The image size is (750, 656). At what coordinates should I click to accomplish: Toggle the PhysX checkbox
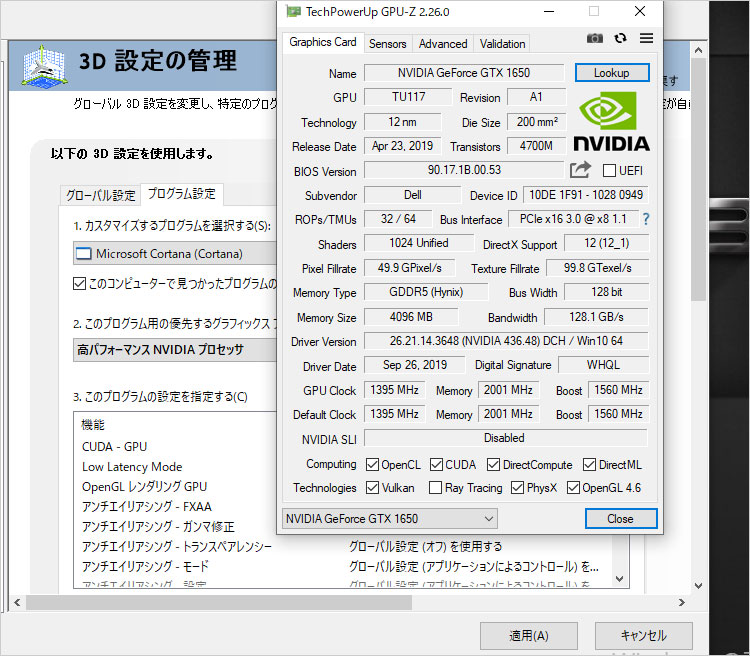[x=517, y=488]
